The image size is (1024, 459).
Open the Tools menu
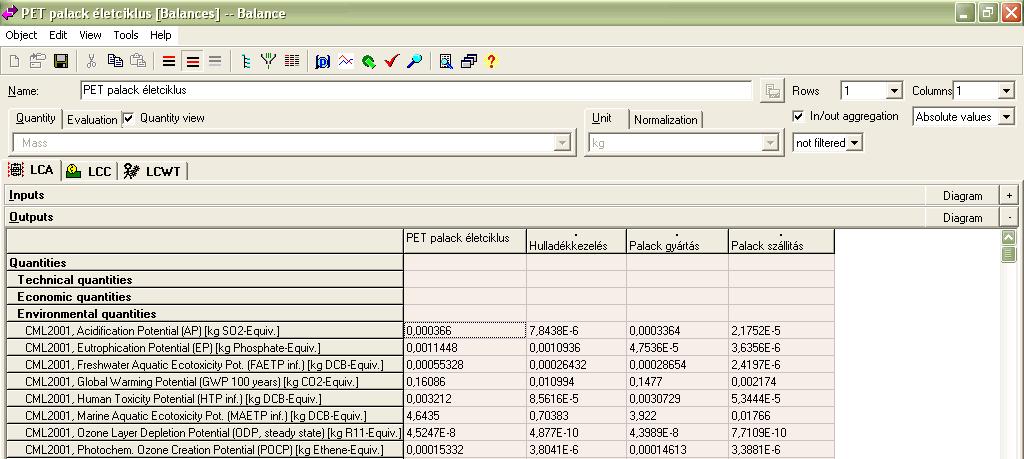(126, 35)
